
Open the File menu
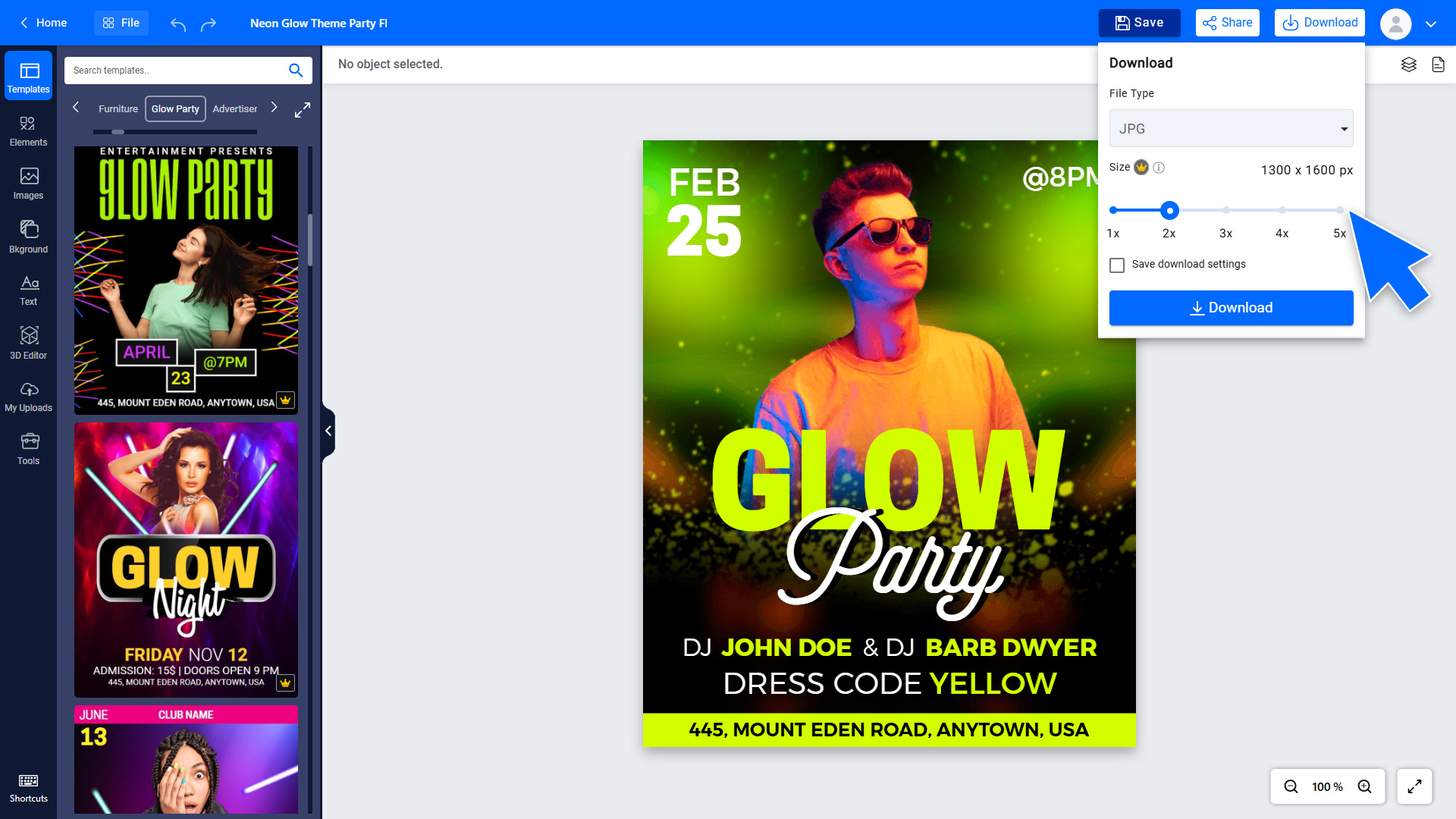[x=121, y=23]
